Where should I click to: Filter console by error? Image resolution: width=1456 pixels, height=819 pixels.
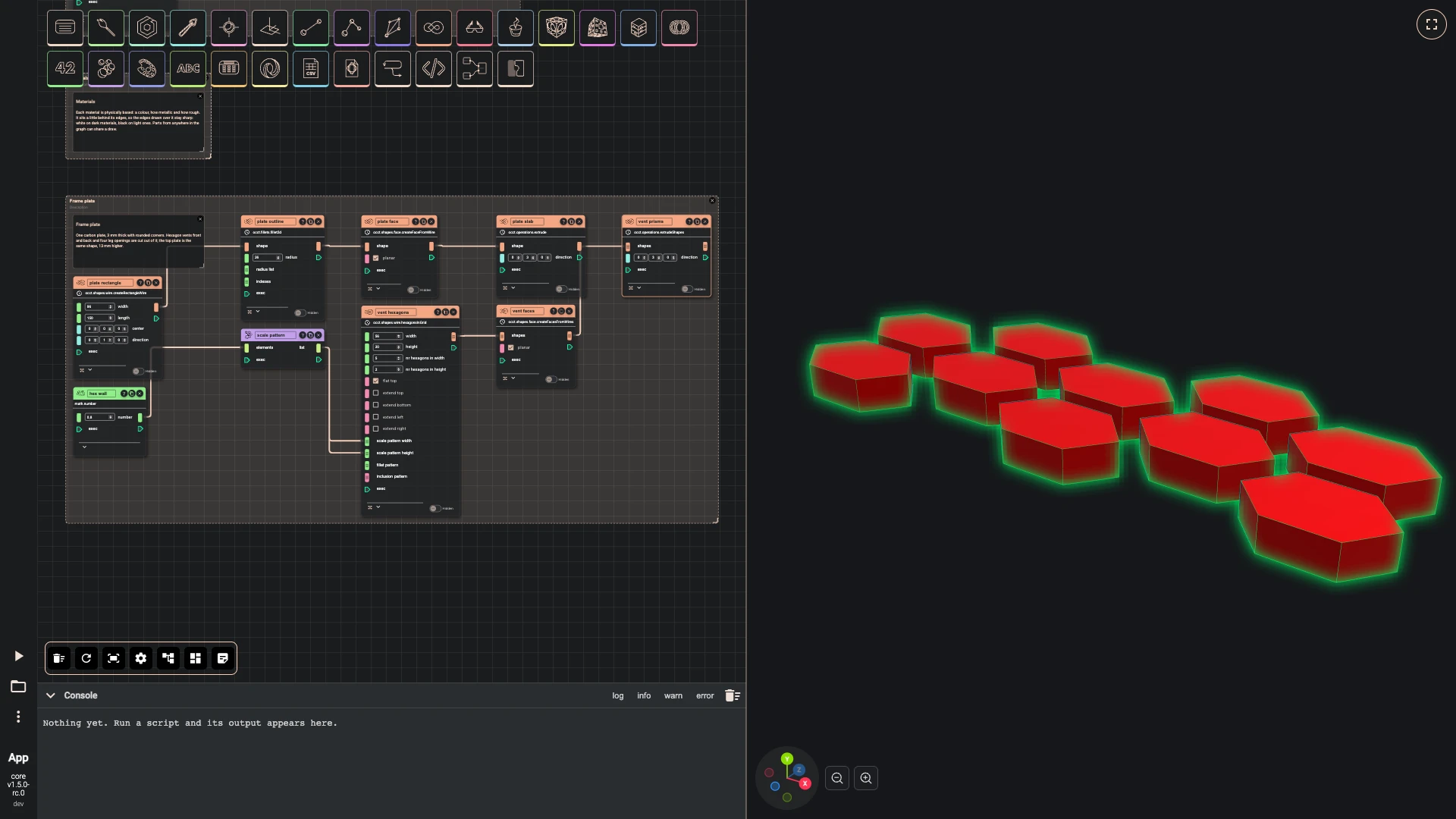705,695
